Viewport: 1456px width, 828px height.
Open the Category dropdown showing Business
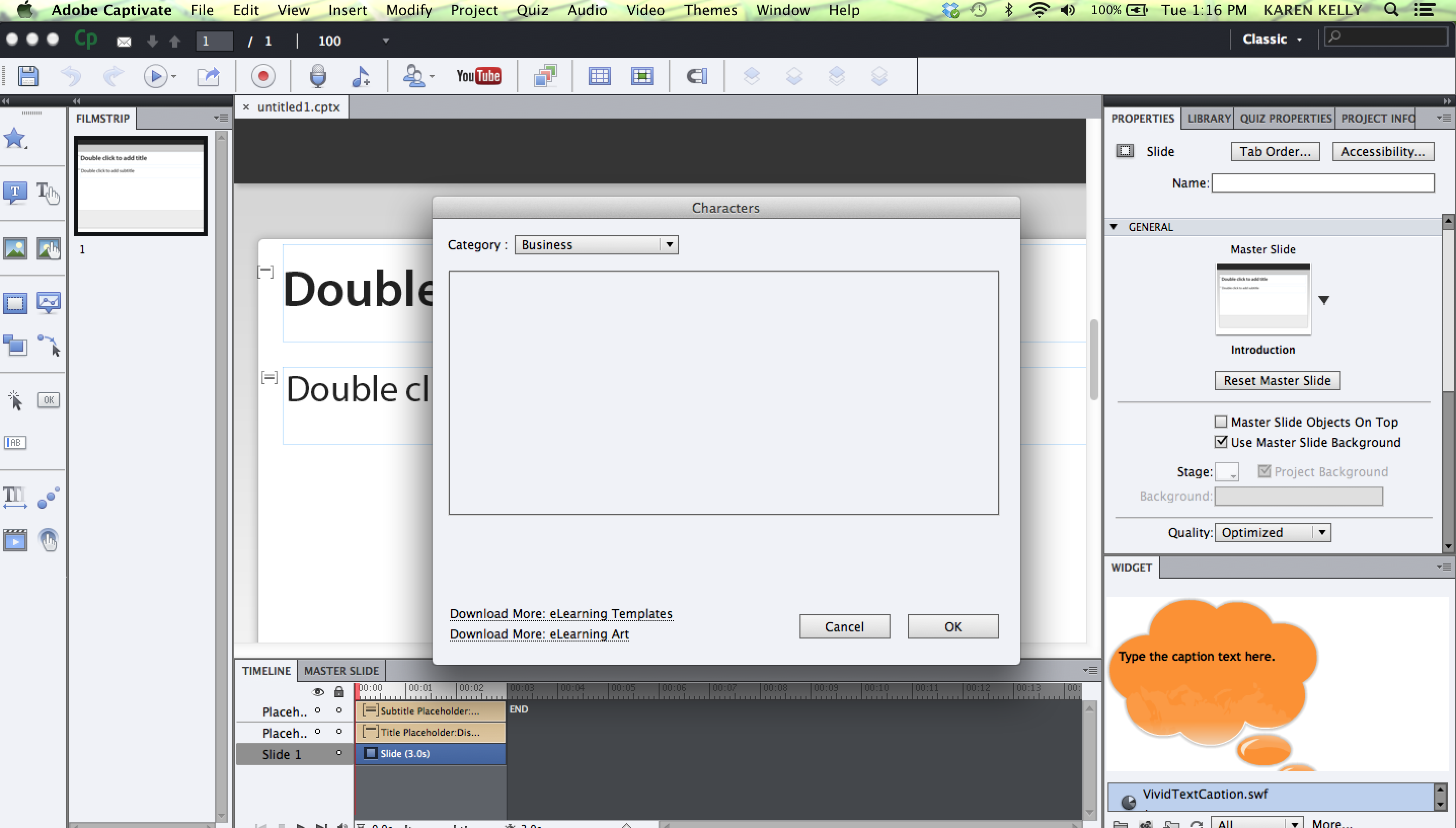click(x=596, y=245)
